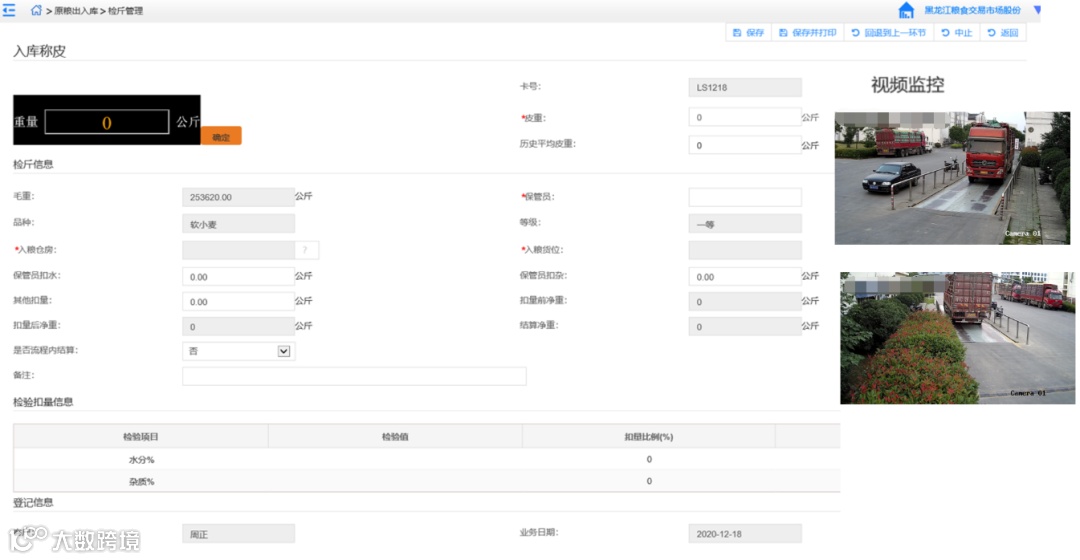Viewport: 1080px width, 560px height.
Task: Open the 是否流程内结算 dropdown
Action: click(x=238, y=351)
